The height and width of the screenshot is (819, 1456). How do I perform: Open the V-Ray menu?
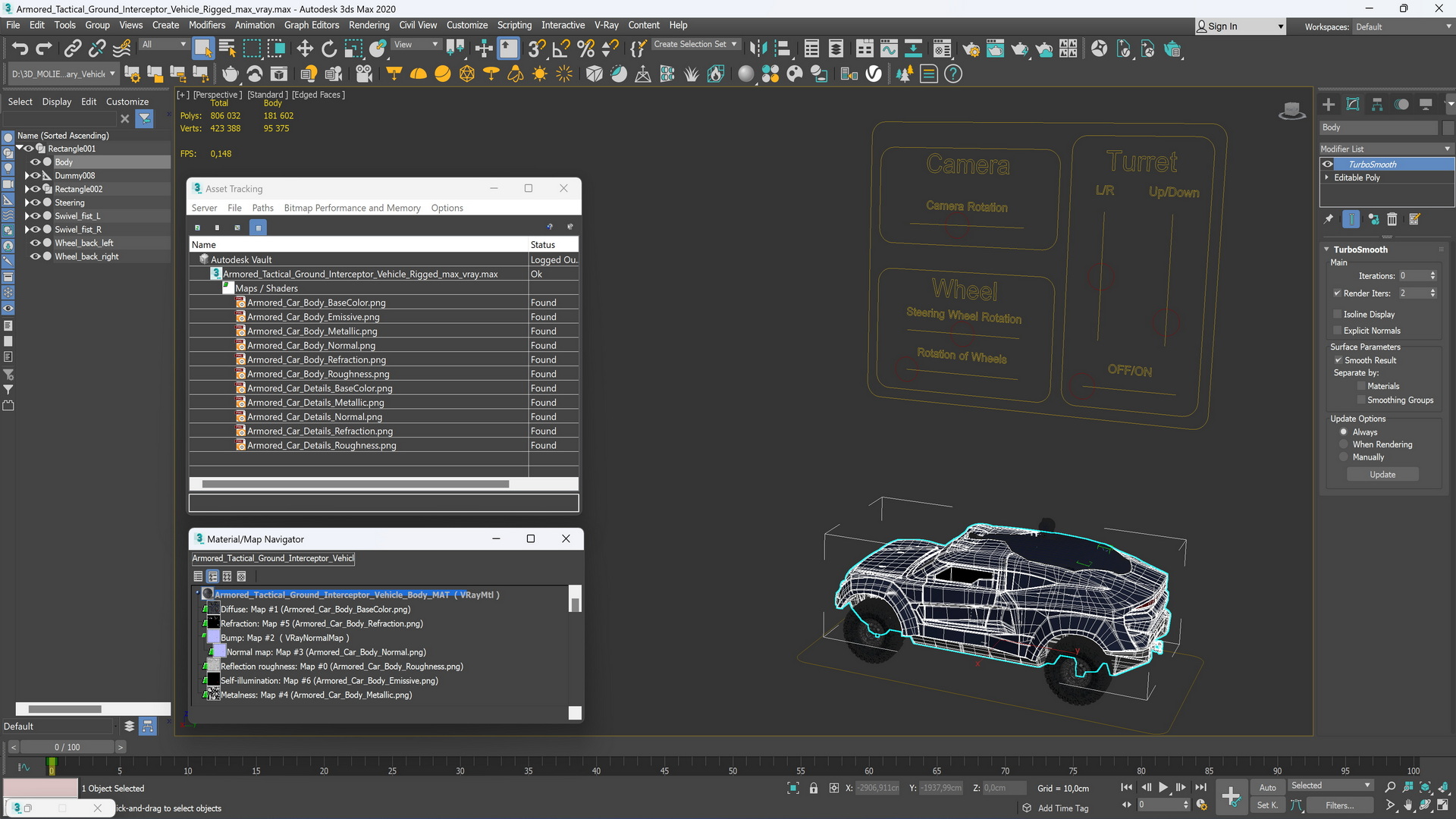coord(606,25)
